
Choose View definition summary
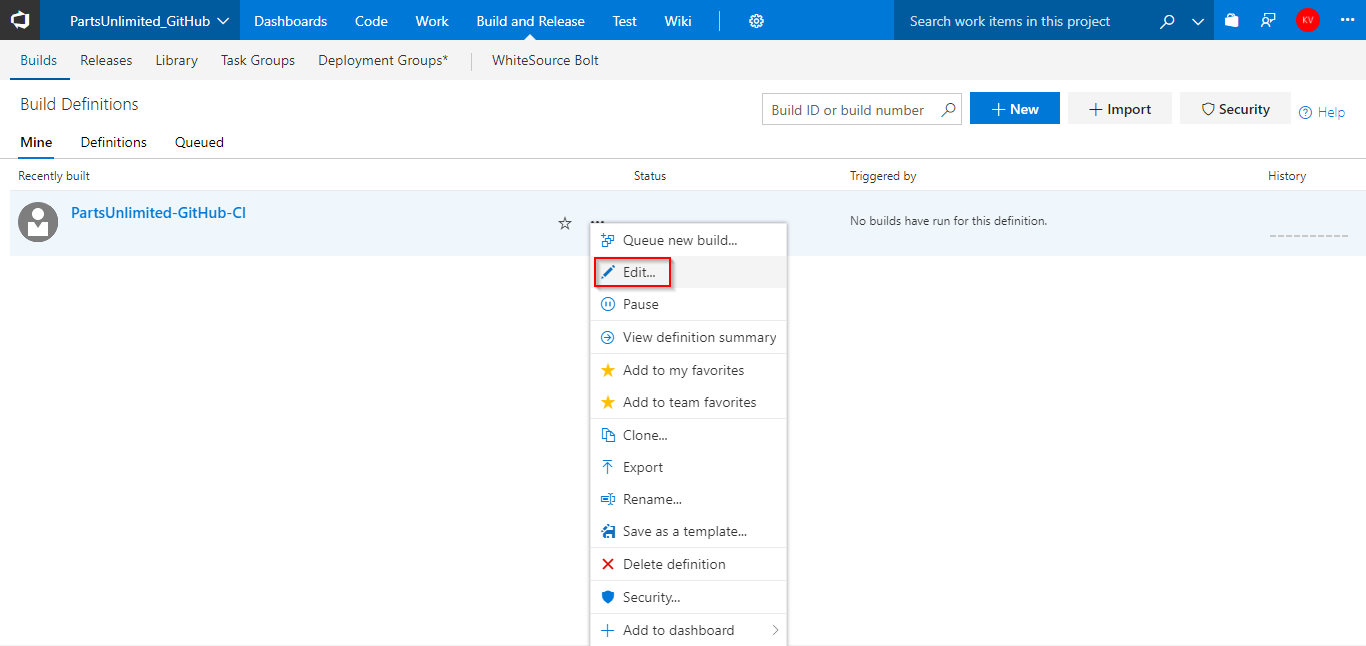pyautogui.click(x=689, y=337)
